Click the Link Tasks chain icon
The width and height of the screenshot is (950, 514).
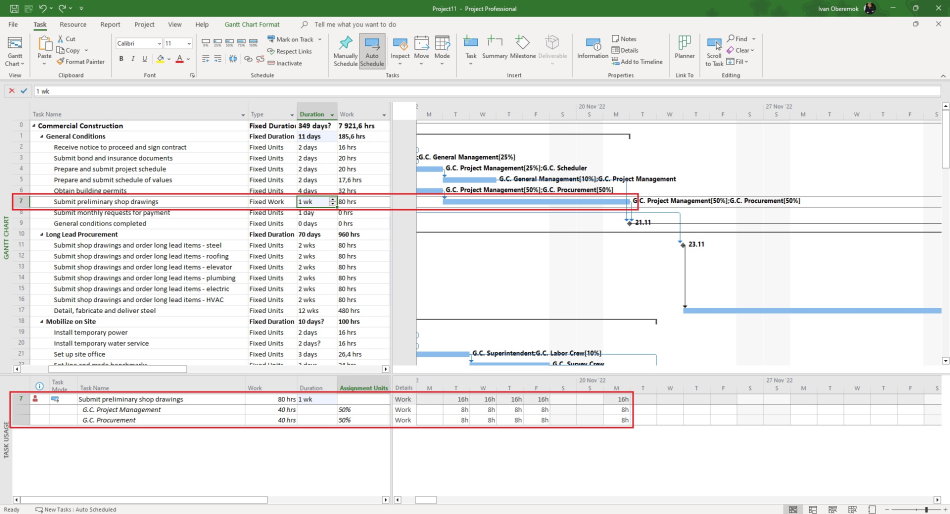pyautogui.click(x=248, y=59)
